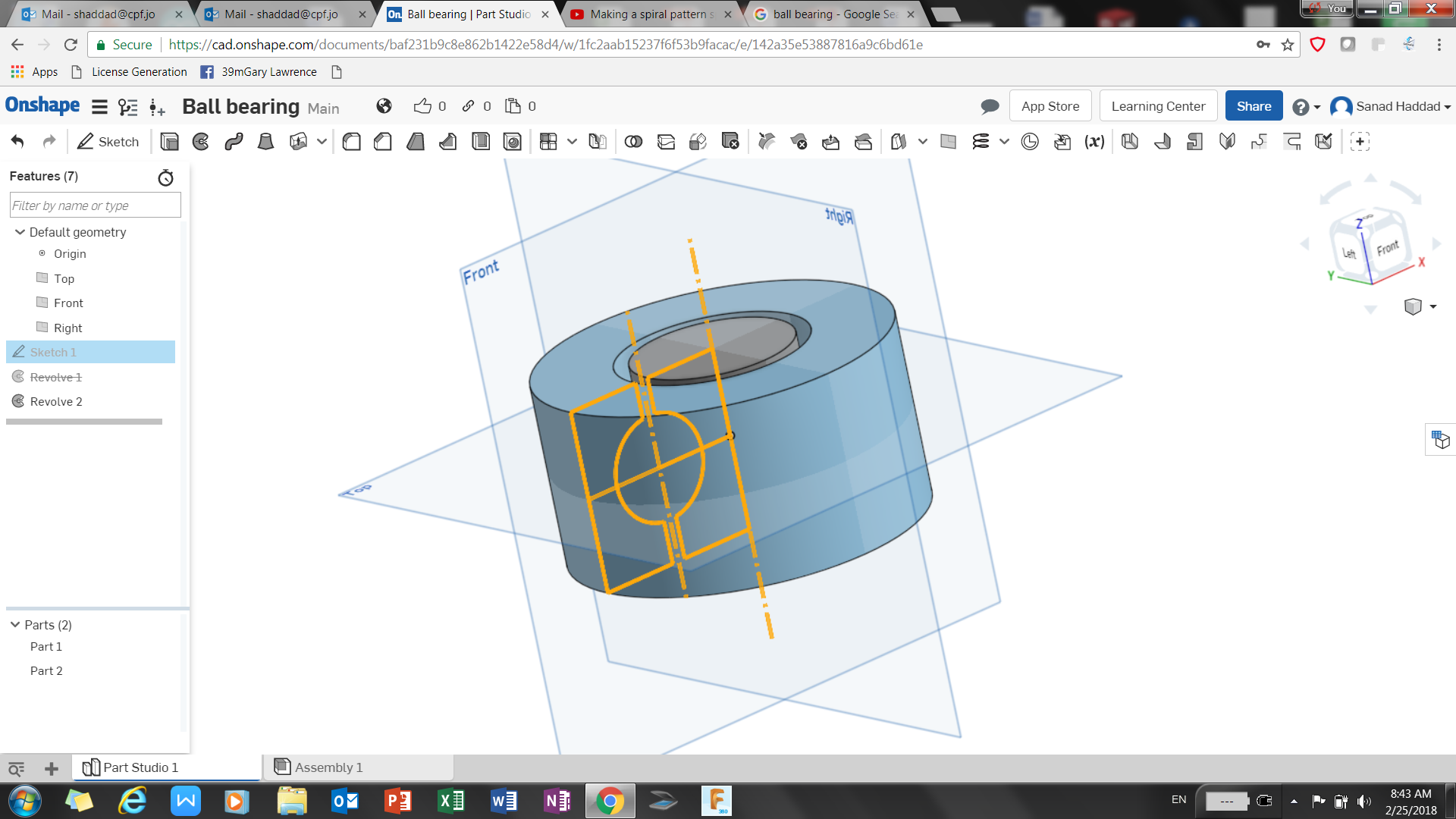Open the Part Studio 1 tab

[x=140, y=767]
